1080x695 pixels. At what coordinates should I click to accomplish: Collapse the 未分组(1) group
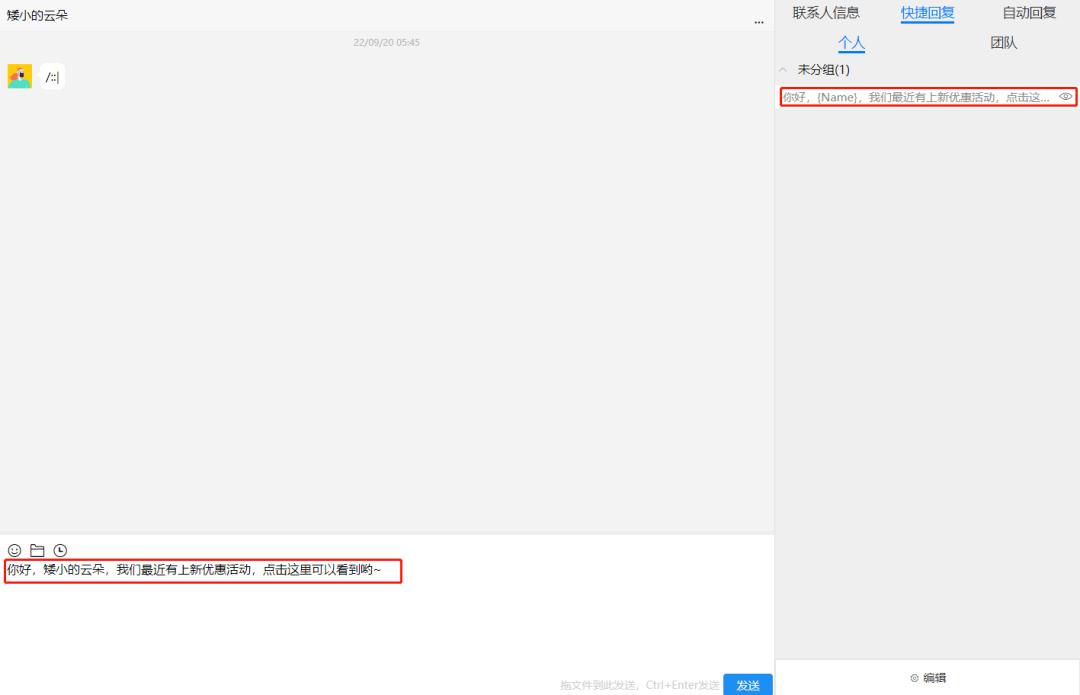pos(783,69)
